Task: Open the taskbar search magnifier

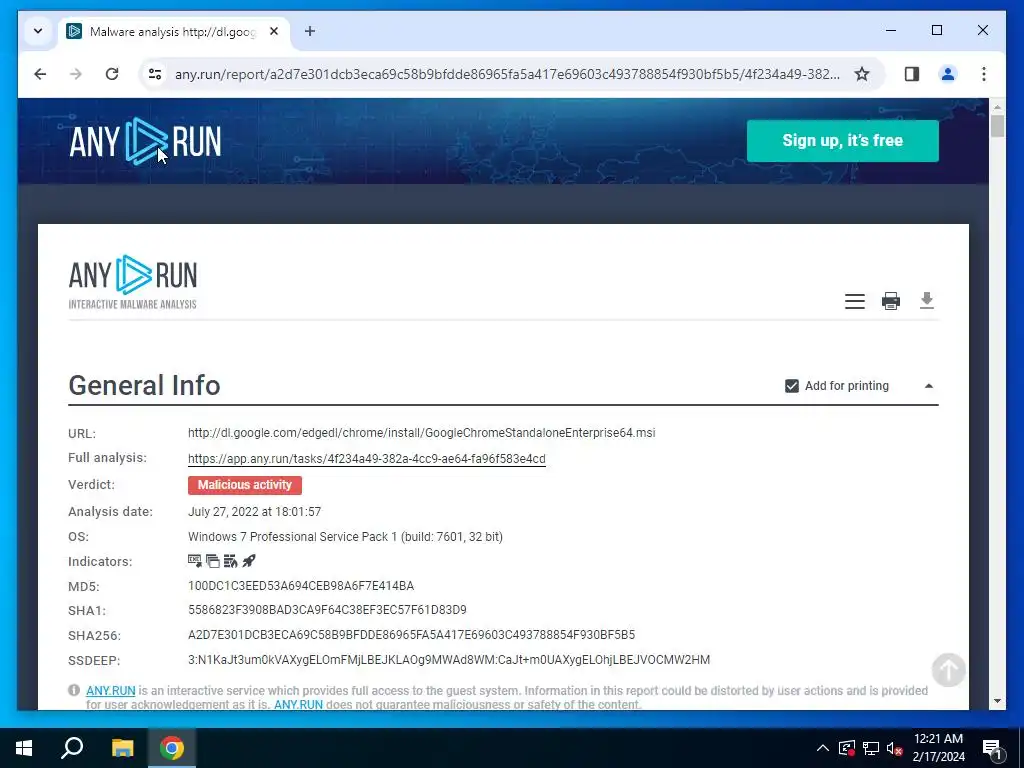Action: [x=72, y=748]
